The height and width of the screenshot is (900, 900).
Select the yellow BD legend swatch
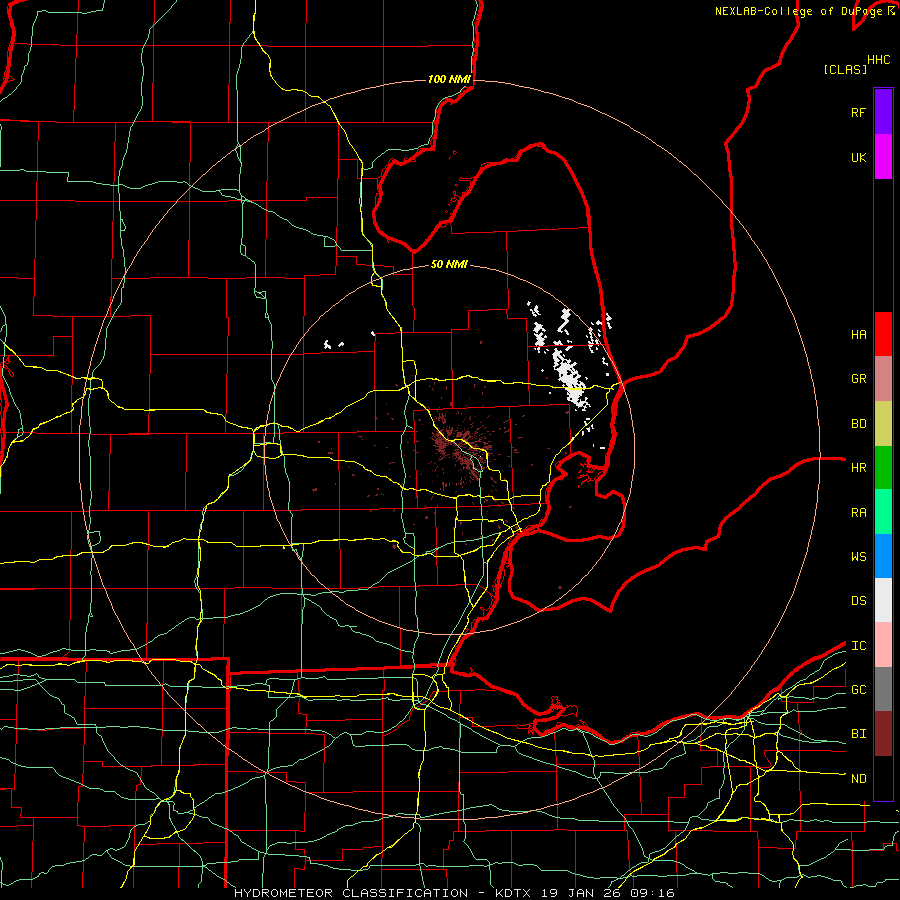point(883,424)
